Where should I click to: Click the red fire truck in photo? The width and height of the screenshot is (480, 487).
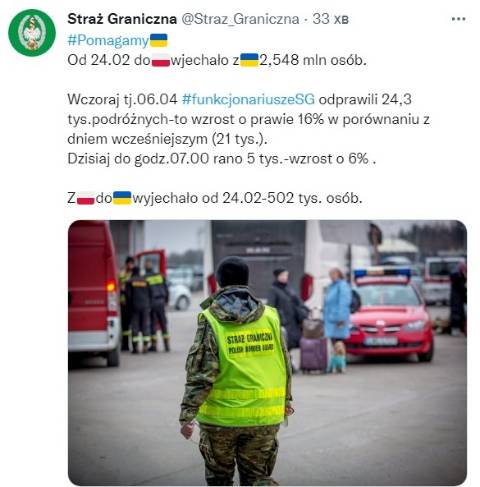pos(94,292)
